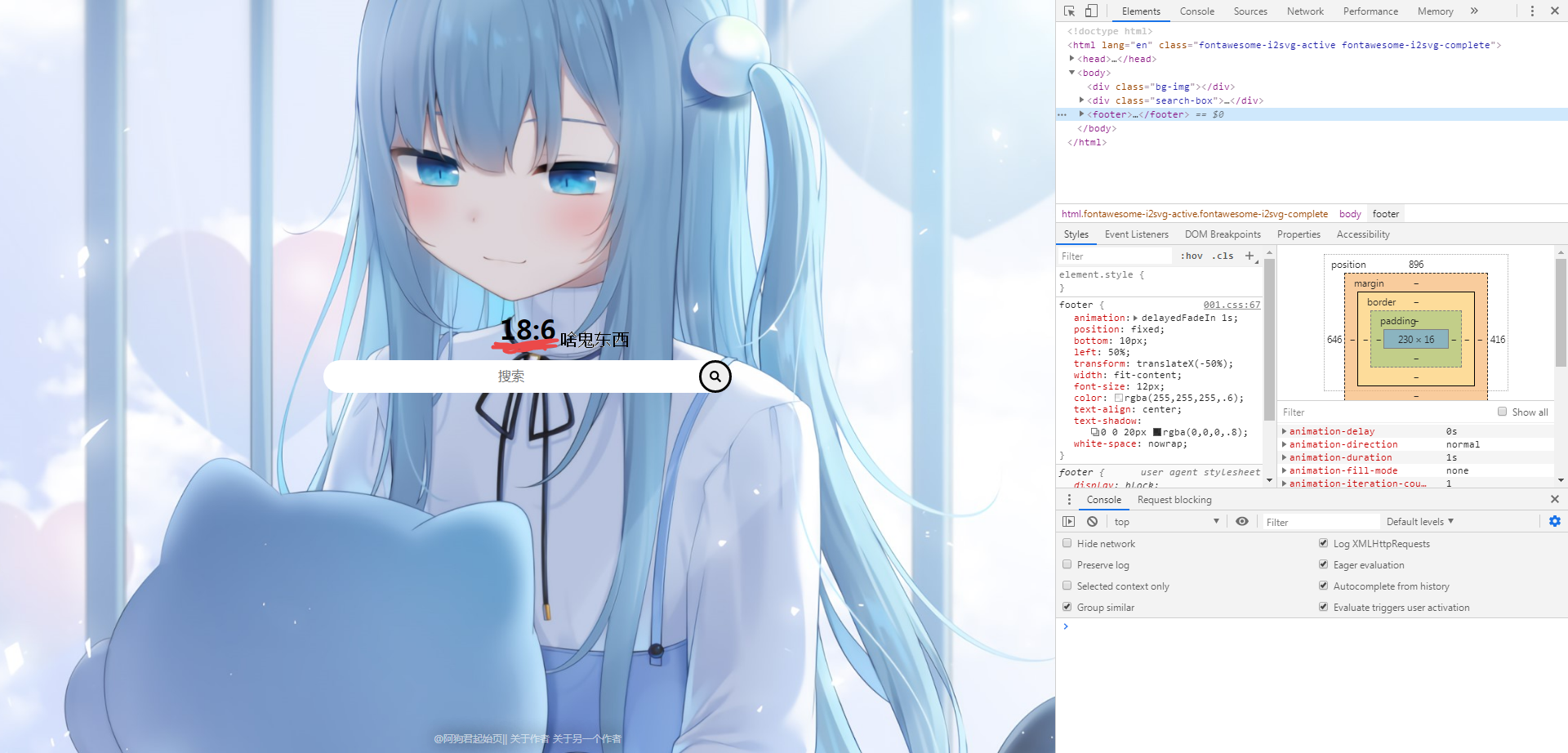Click the magnifier search button on page
The image size is (1568, 753).
tap(715, 376)
